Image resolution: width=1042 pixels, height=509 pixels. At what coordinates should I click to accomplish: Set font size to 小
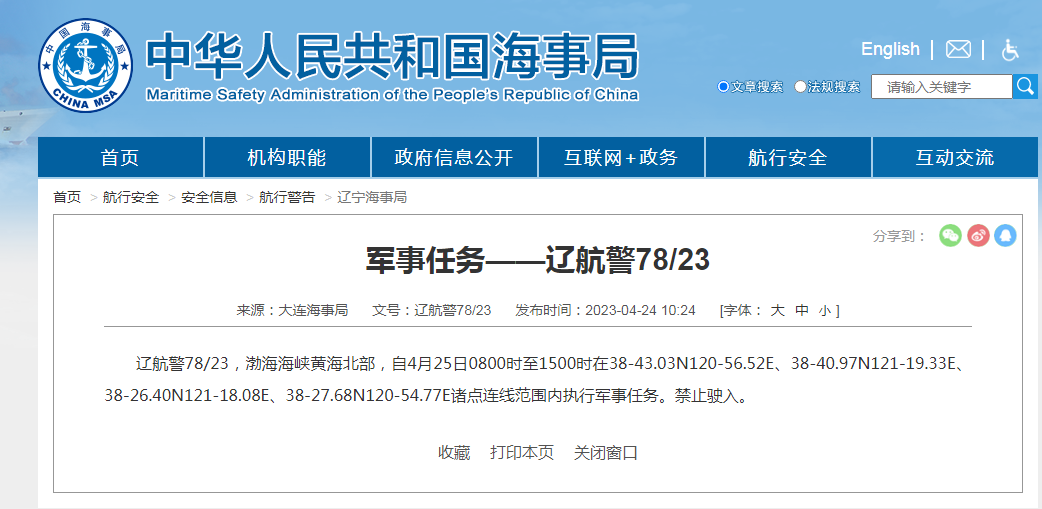pyautogui.click(x=825, y=310)
